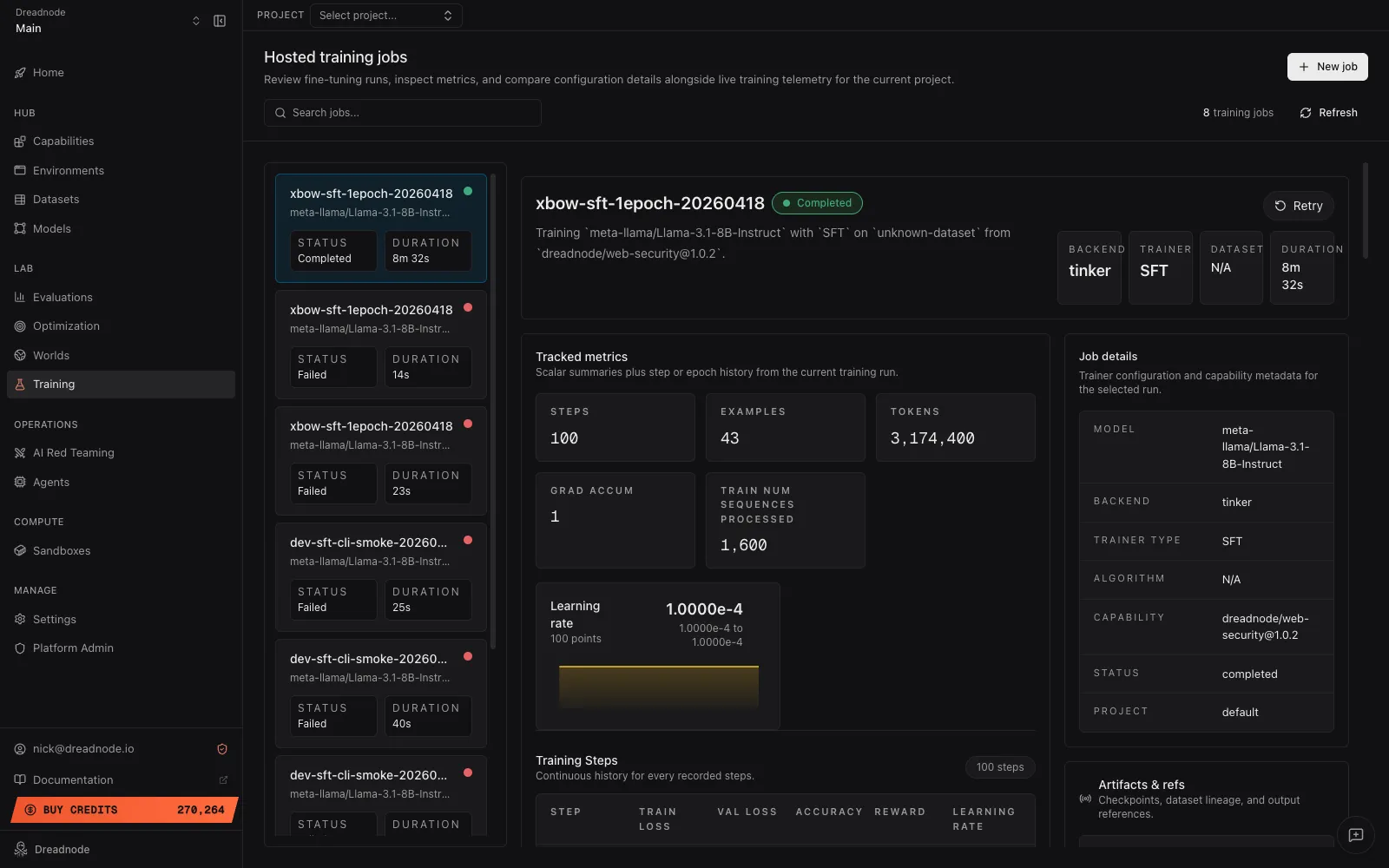Select the Home rocket icon
This screenshot has width=1389, height=868.
20,72
